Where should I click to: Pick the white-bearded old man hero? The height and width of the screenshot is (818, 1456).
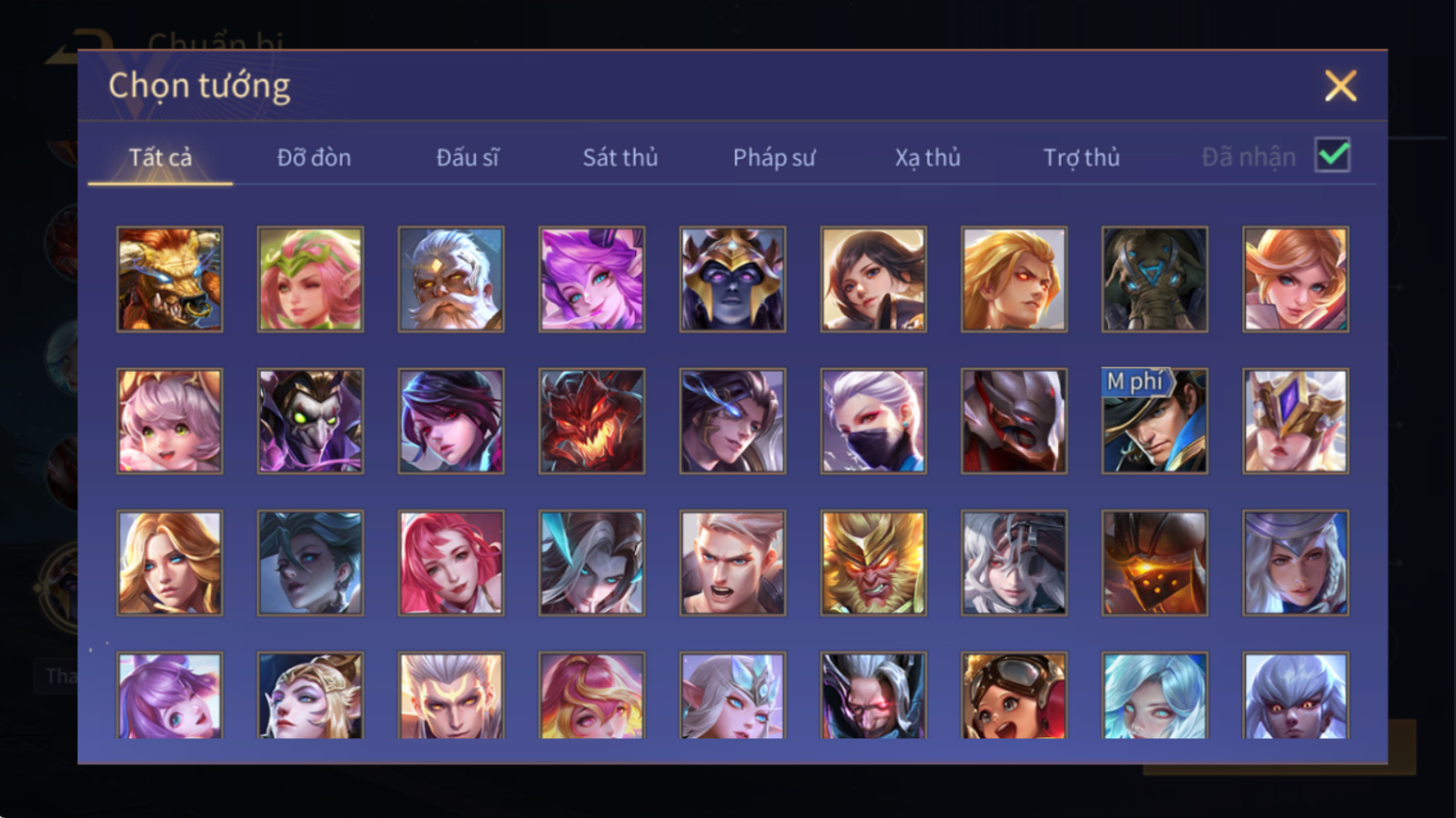click(451, 279)
